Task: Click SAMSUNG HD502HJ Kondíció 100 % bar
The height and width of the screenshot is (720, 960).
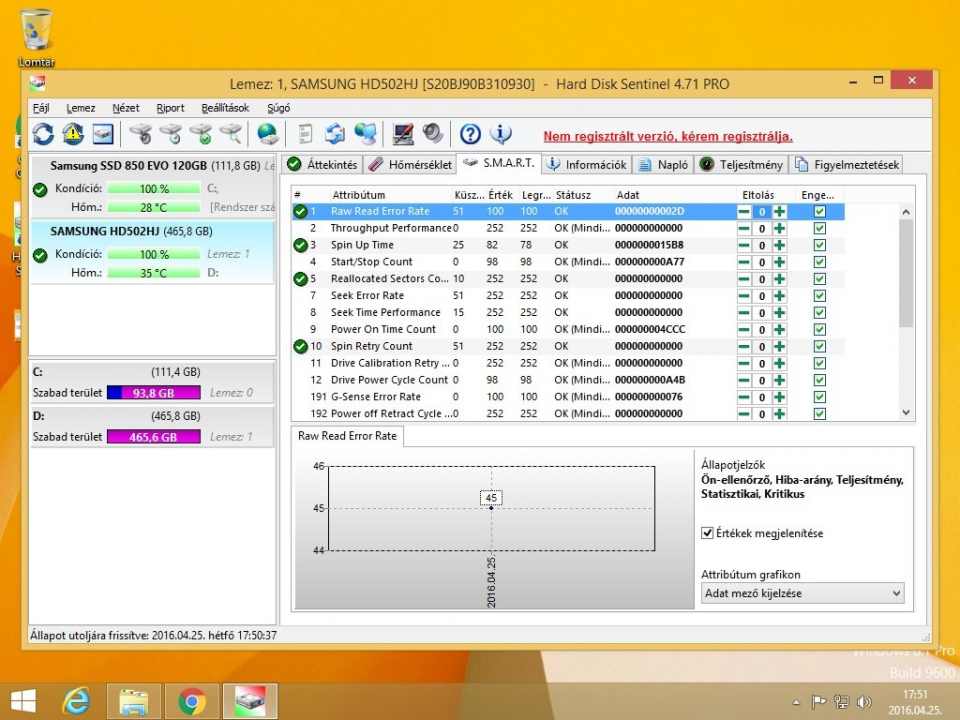Action: click(x=154, y=254)
